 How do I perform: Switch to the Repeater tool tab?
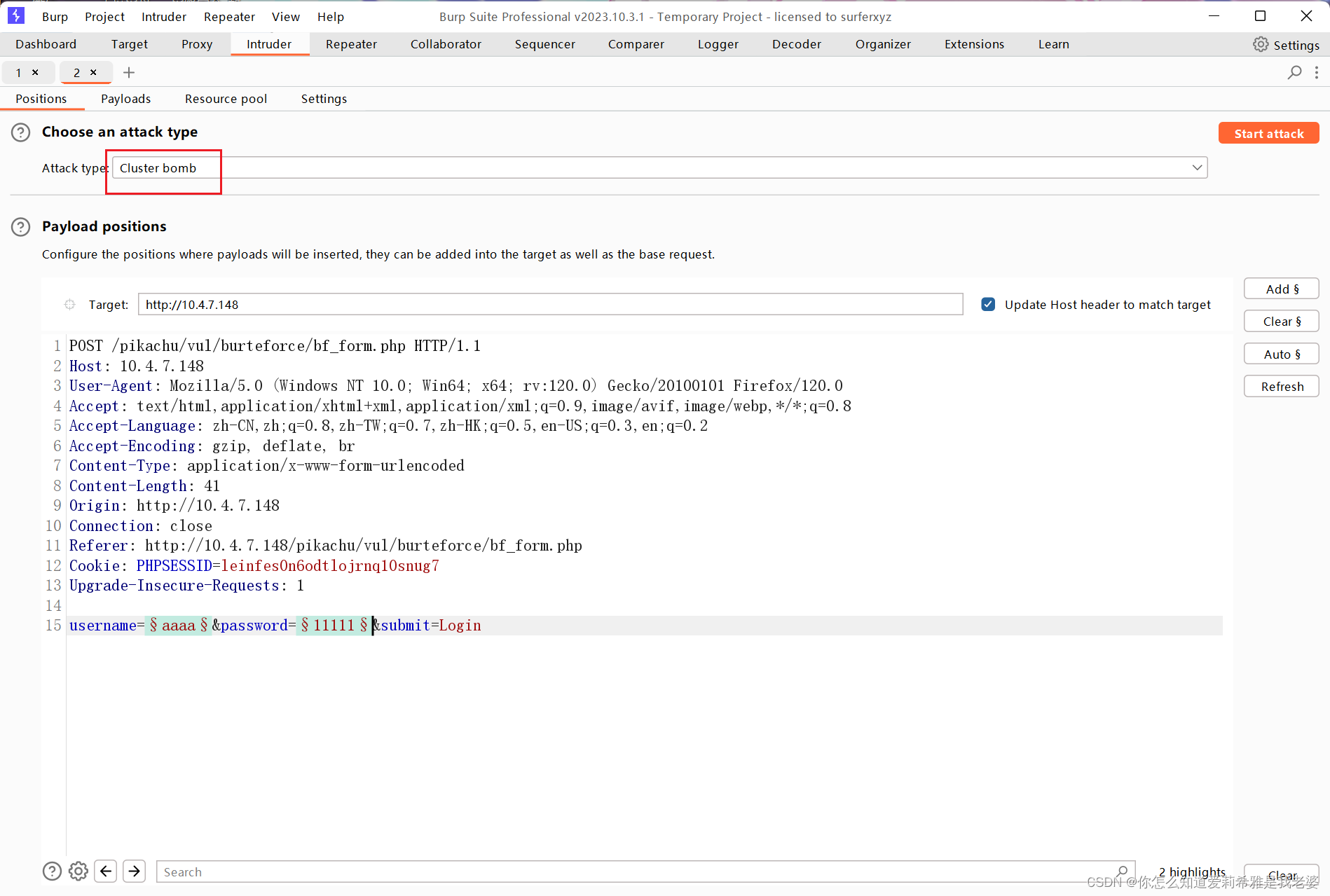[x=351, y=44]
